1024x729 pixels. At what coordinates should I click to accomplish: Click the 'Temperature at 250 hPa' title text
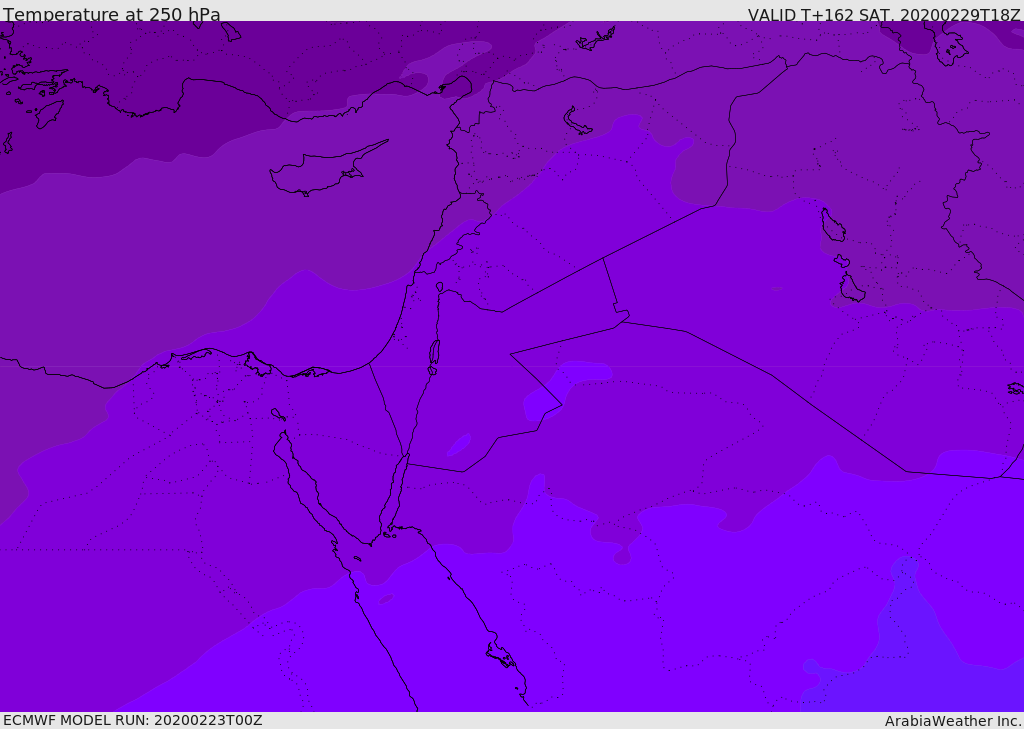point(112,14)
